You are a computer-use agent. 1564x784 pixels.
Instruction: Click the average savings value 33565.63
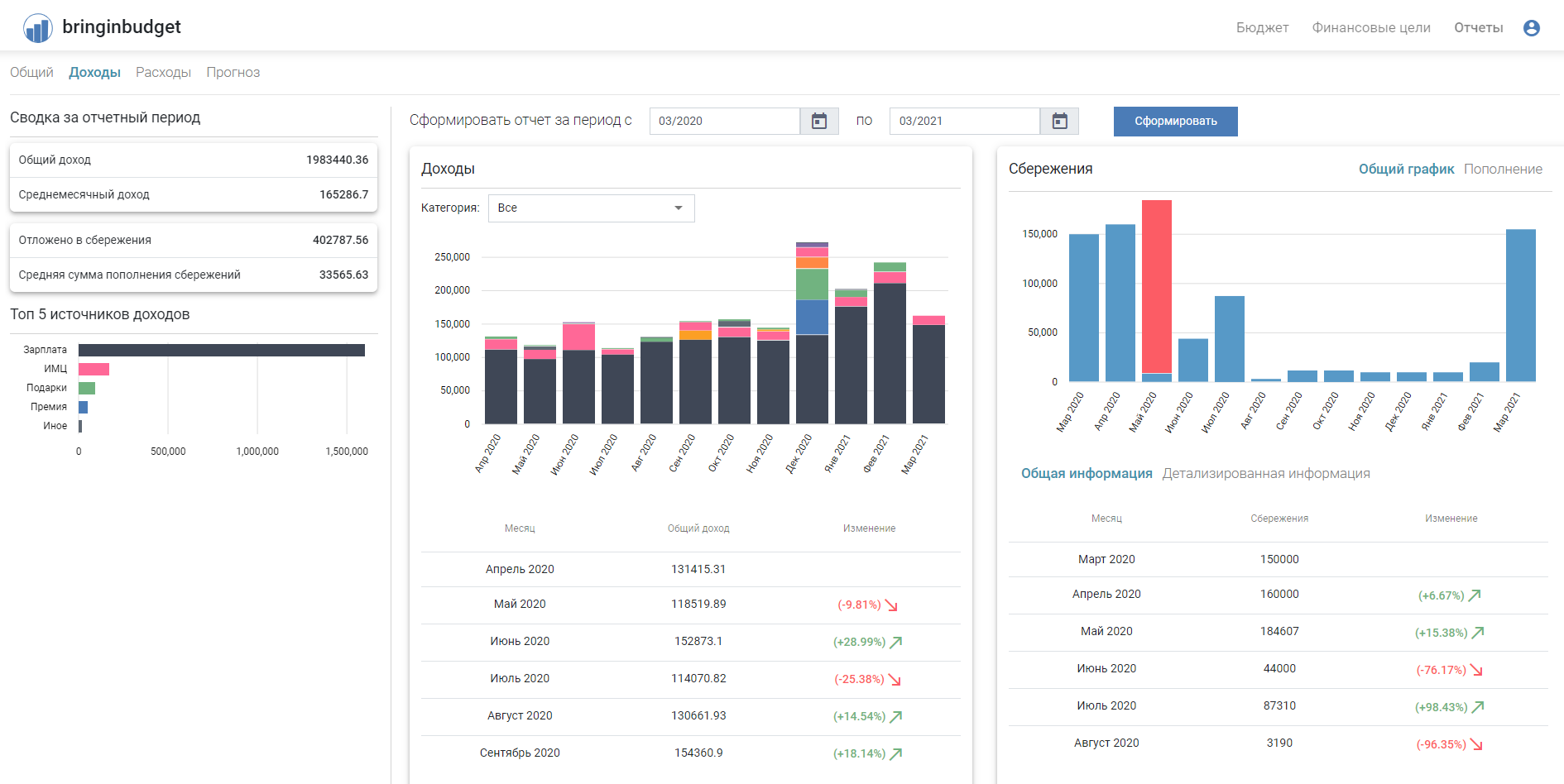[343, 275]
